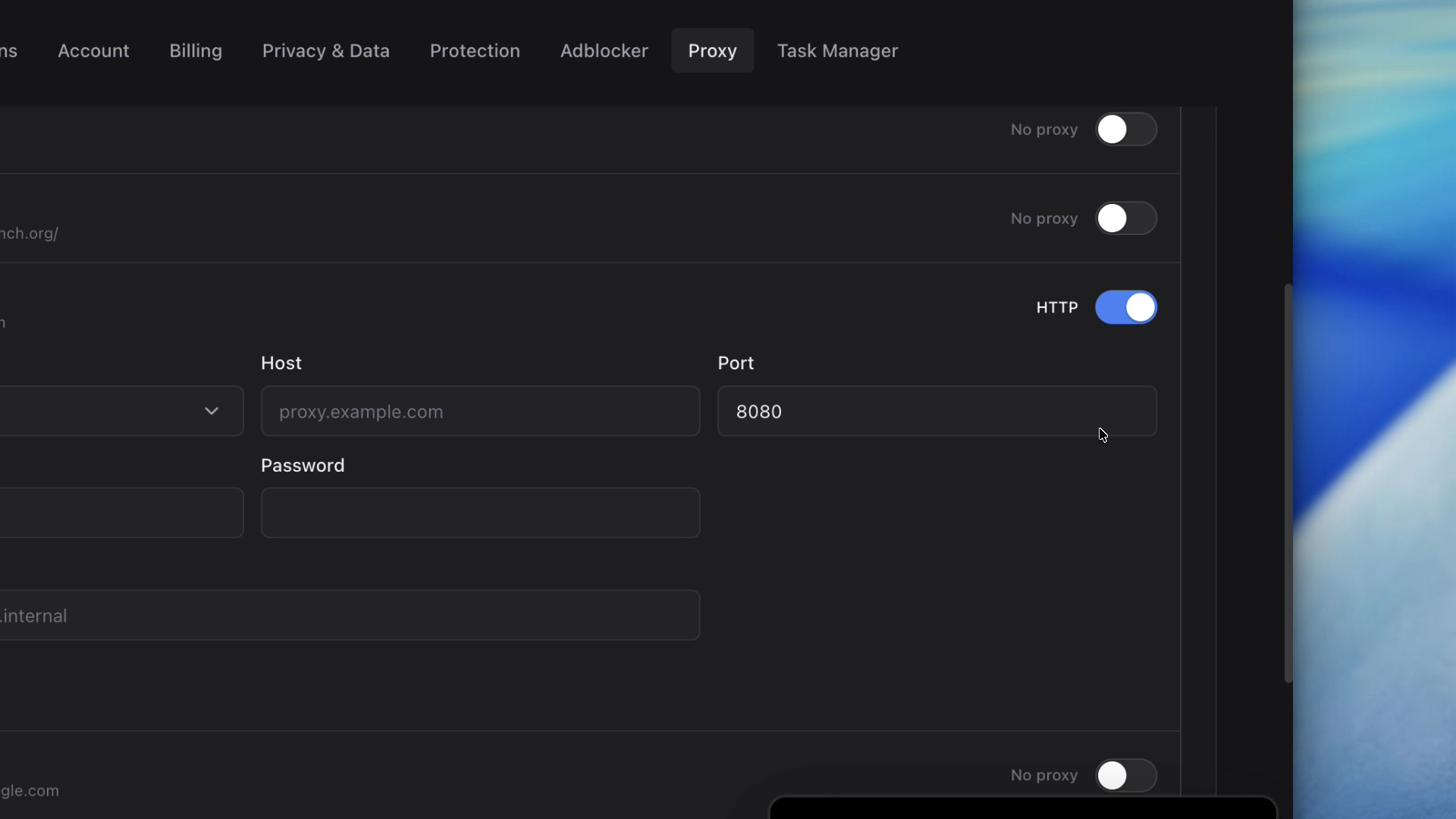Focus the field left of Password
Viewport: 1456px width, 819px height.
tap(121, 513)
